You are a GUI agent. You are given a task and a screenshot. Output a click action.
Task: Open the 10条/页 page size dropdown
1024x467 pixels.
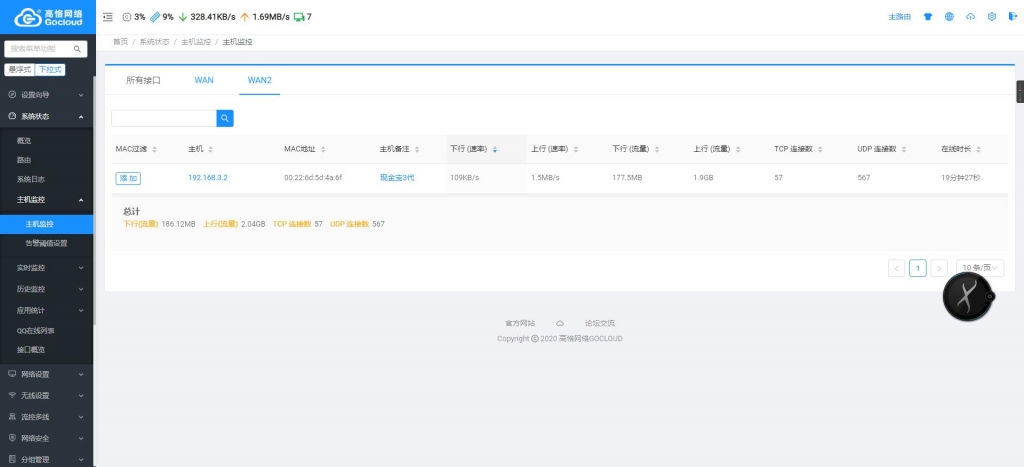tap(980, 268)
